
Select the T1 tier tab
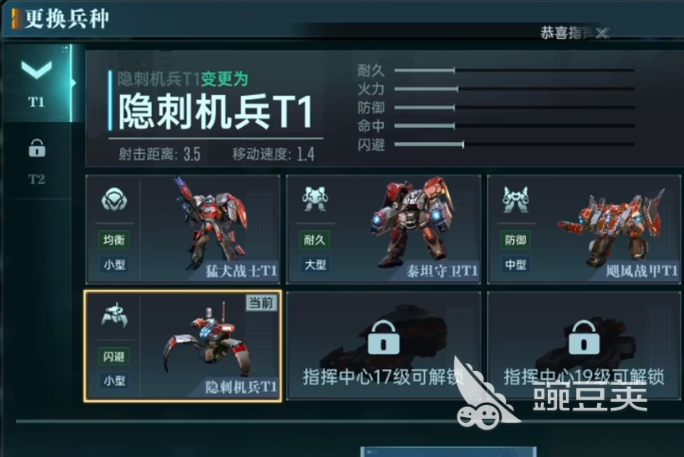[x=37, y=83]
